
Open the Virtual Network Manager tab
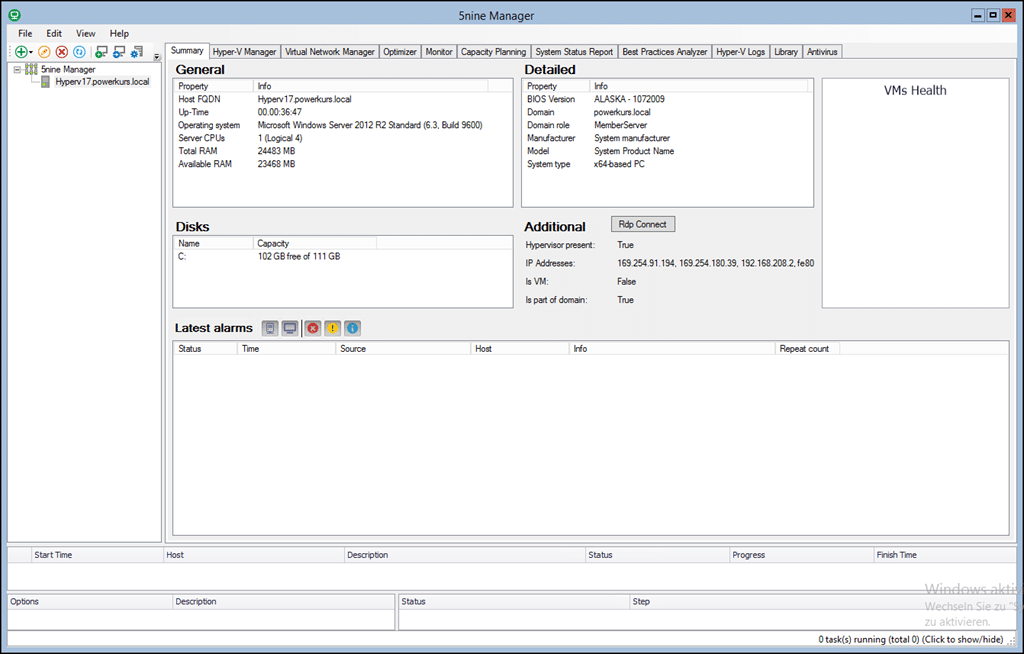[330, 52]
